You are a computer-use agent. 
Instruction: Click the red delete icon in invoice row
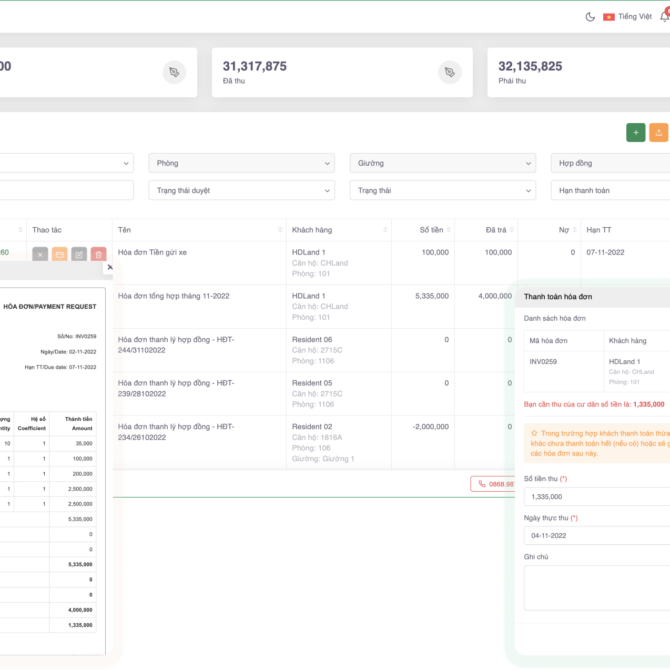tap(98, 255)
